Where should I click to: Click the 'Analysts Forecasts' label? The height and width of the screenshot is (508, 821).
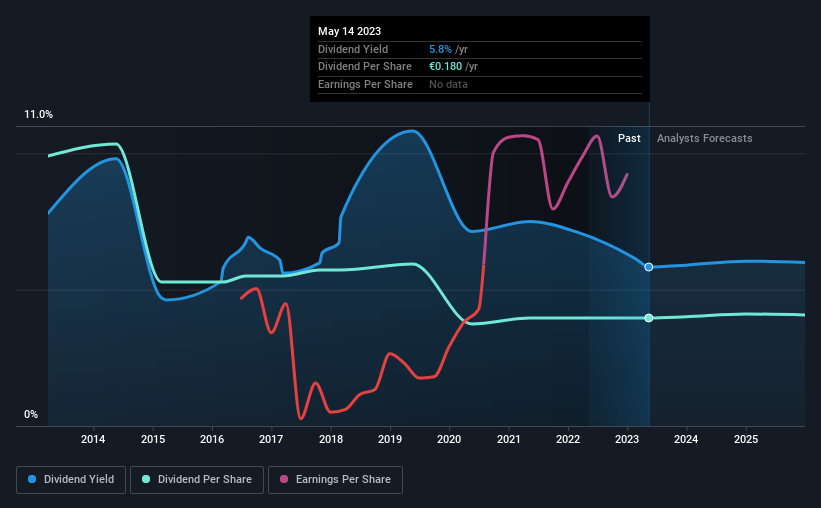pos(704,138)
